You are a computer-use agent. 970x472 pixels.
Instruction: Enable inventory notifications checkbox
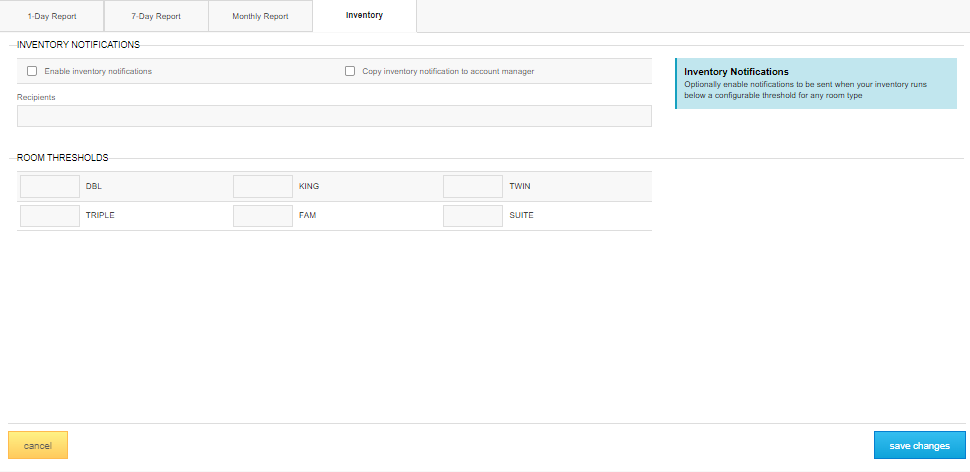click(32, 71)
